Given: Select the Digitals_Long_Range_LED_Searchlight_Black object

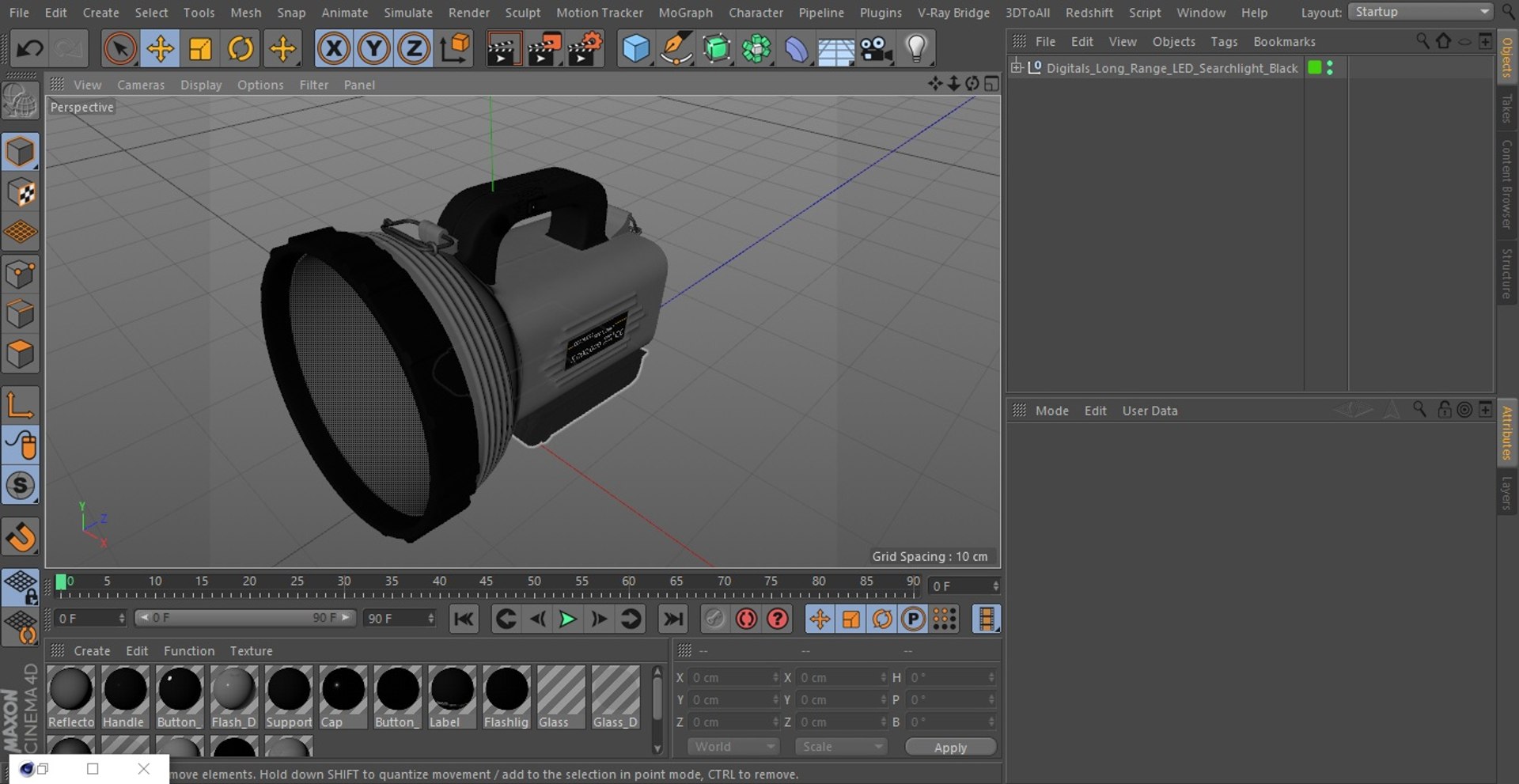Looking at the screenshot, I should click(1172, 68).
